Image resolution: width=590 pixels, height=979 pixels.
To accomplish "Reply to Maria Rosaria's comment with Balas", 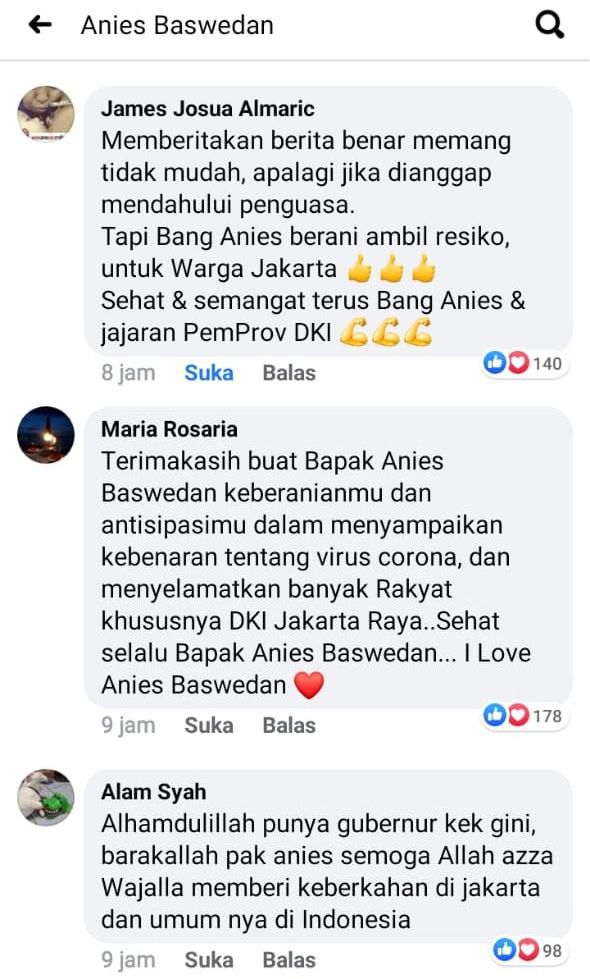I will tap(289, 726).
